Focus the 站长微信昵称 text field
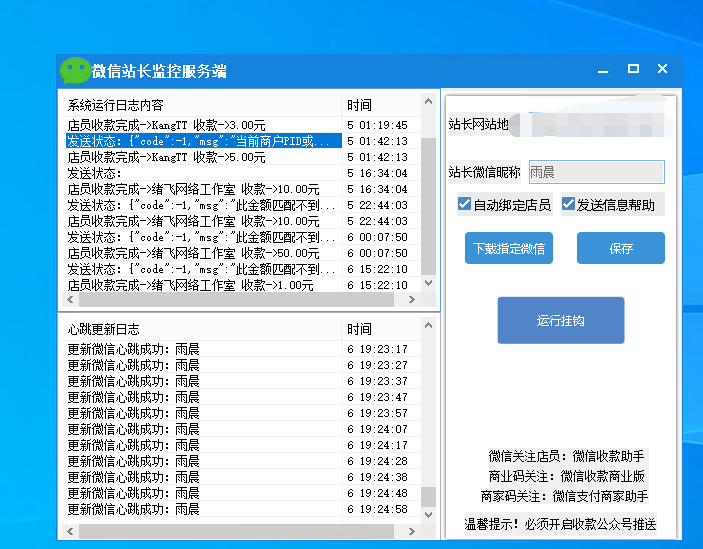 (595, 172)
